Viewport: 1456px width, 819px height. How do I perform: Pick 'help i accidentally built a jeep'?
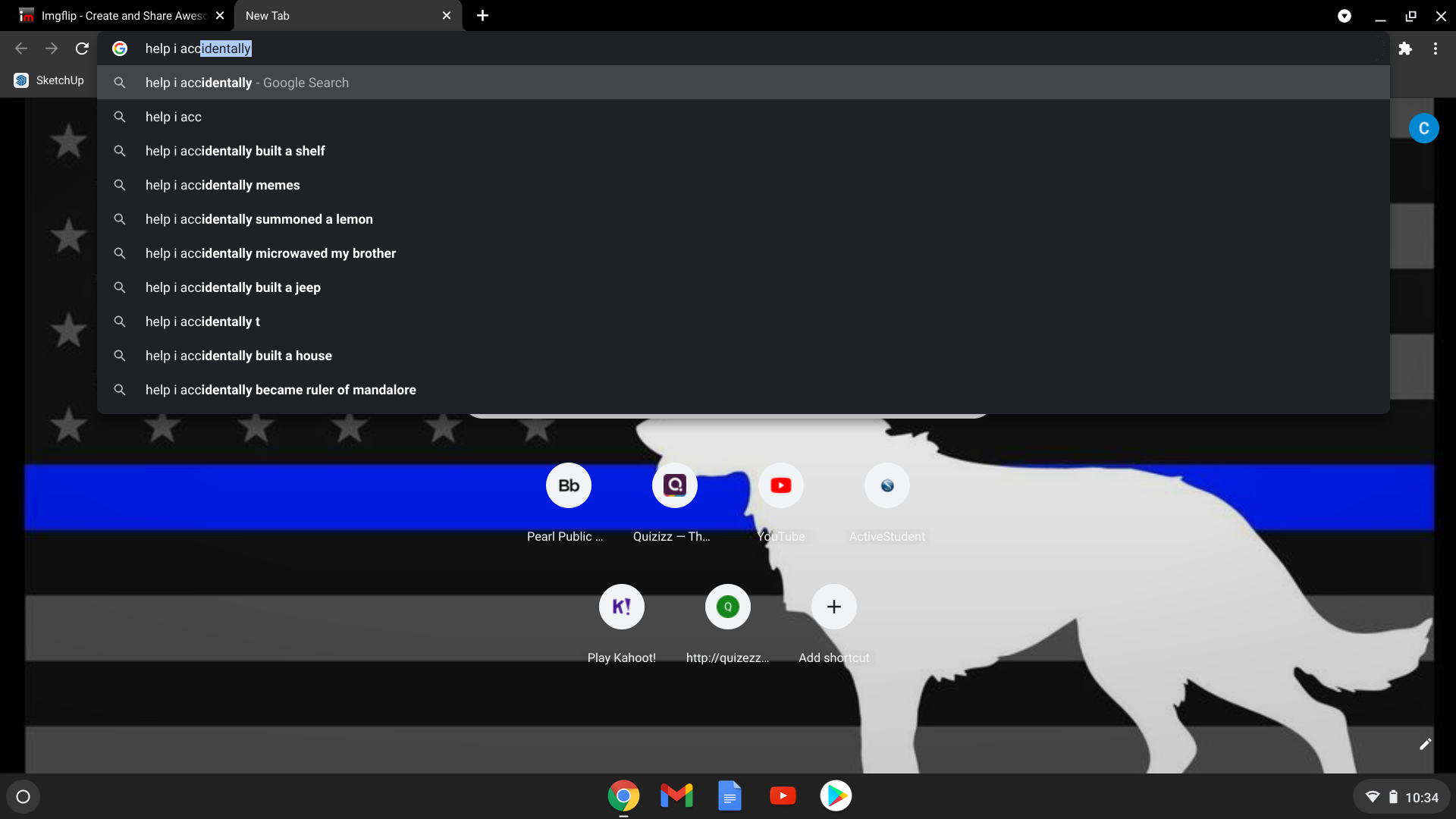point(743,287)
